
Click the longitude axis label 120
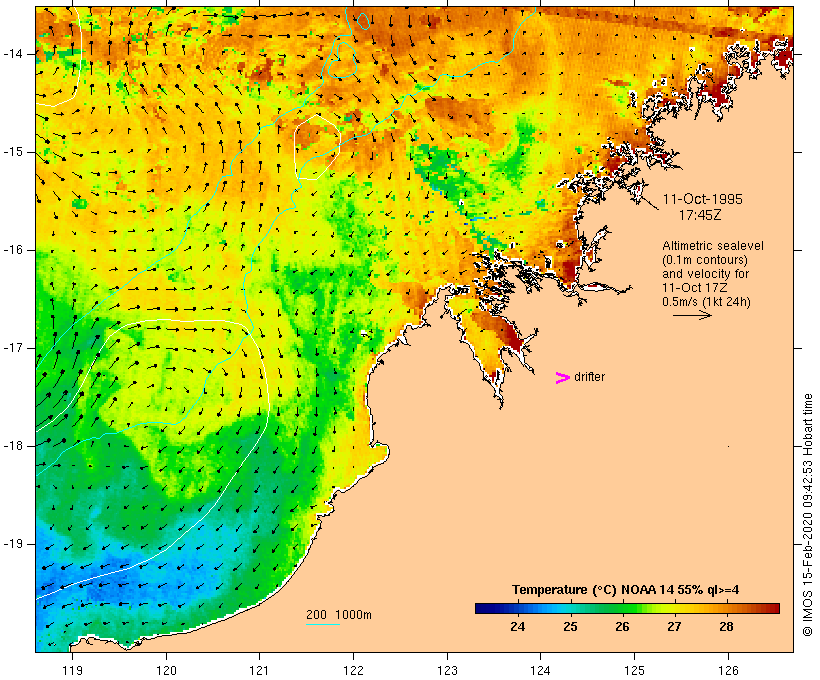tap(166, 670)
